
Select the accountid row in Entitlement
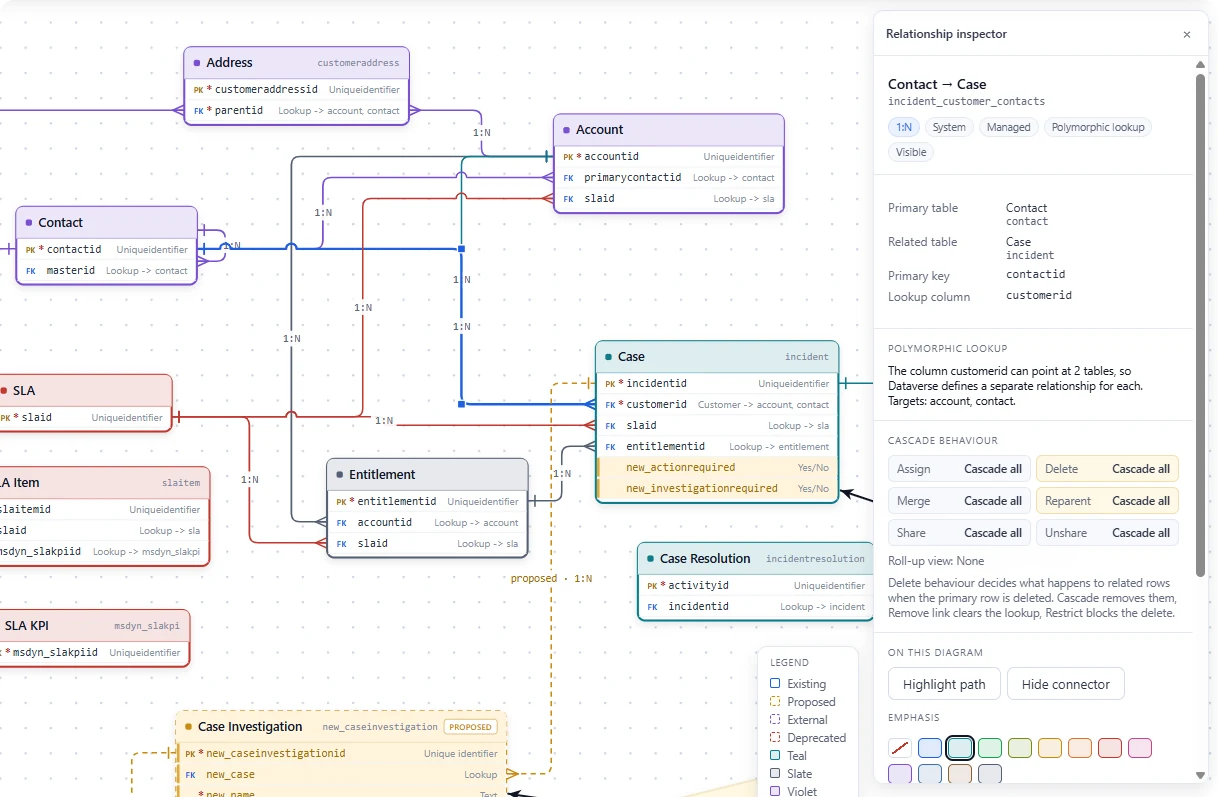pos(427,523)
